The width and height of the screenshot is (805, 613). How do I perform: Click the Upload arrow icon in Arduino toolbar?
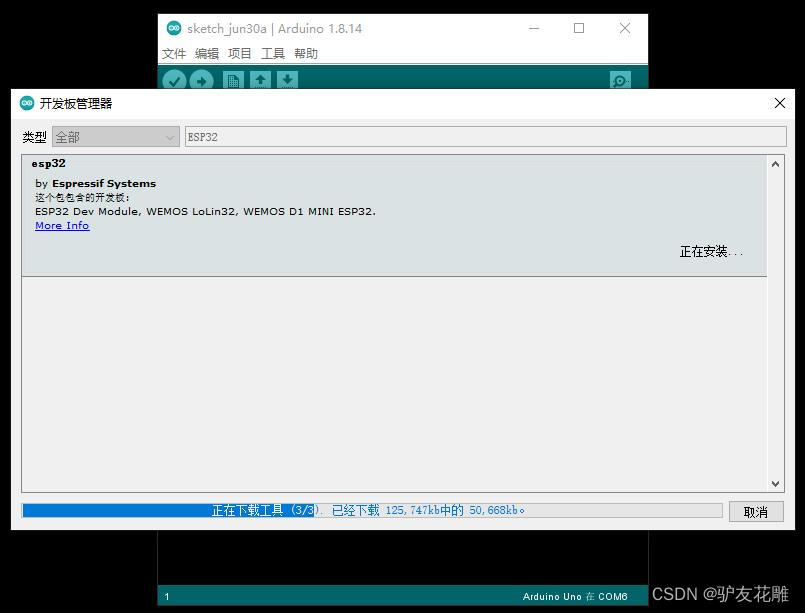coord(201,81)
